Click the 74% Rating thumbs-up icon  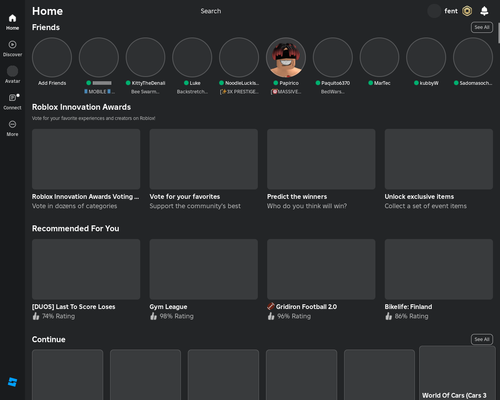pyautogui.click(x=36, y=316)
